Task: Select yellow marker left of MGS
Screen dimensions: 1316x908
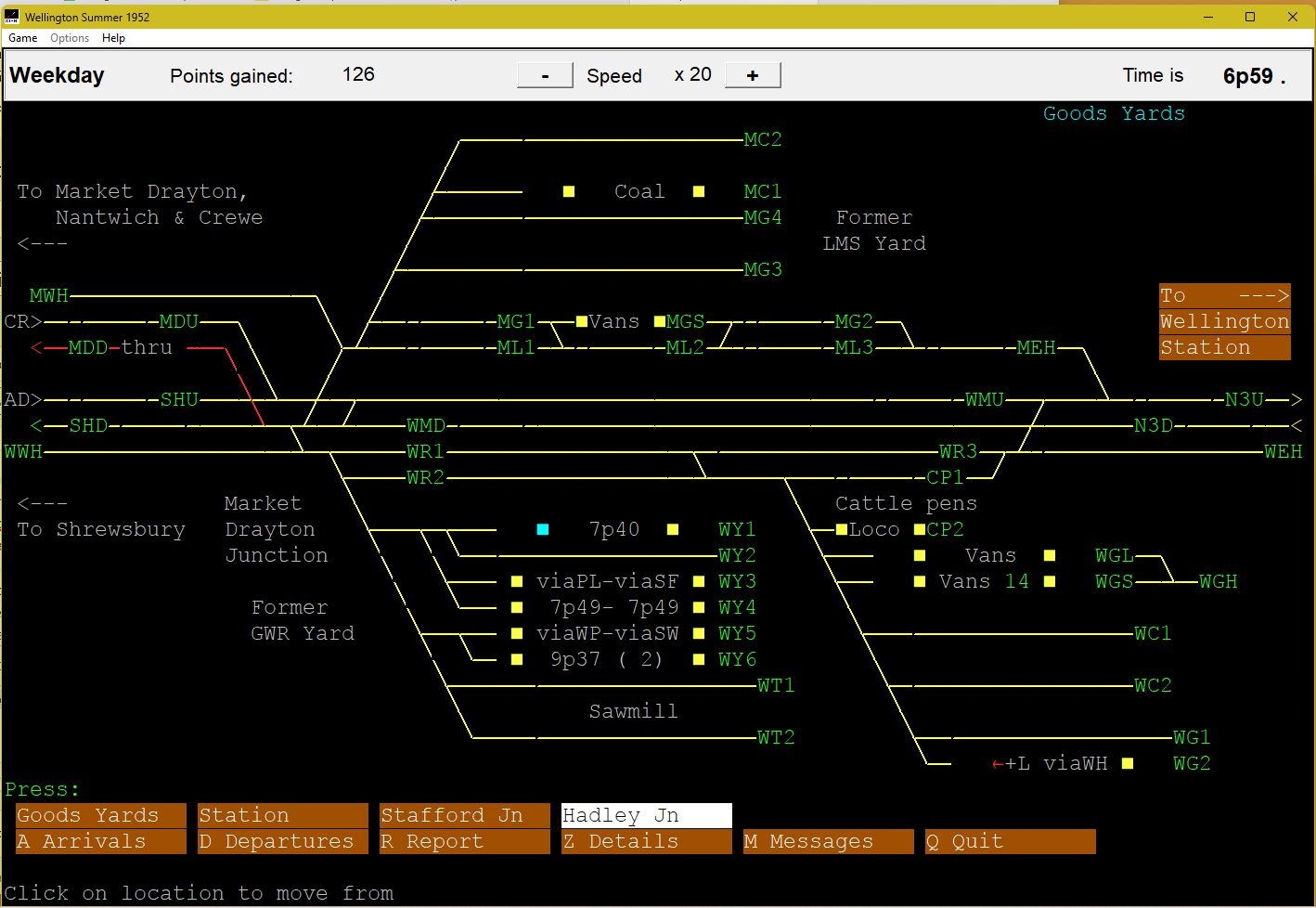Action: click(660, 321)
